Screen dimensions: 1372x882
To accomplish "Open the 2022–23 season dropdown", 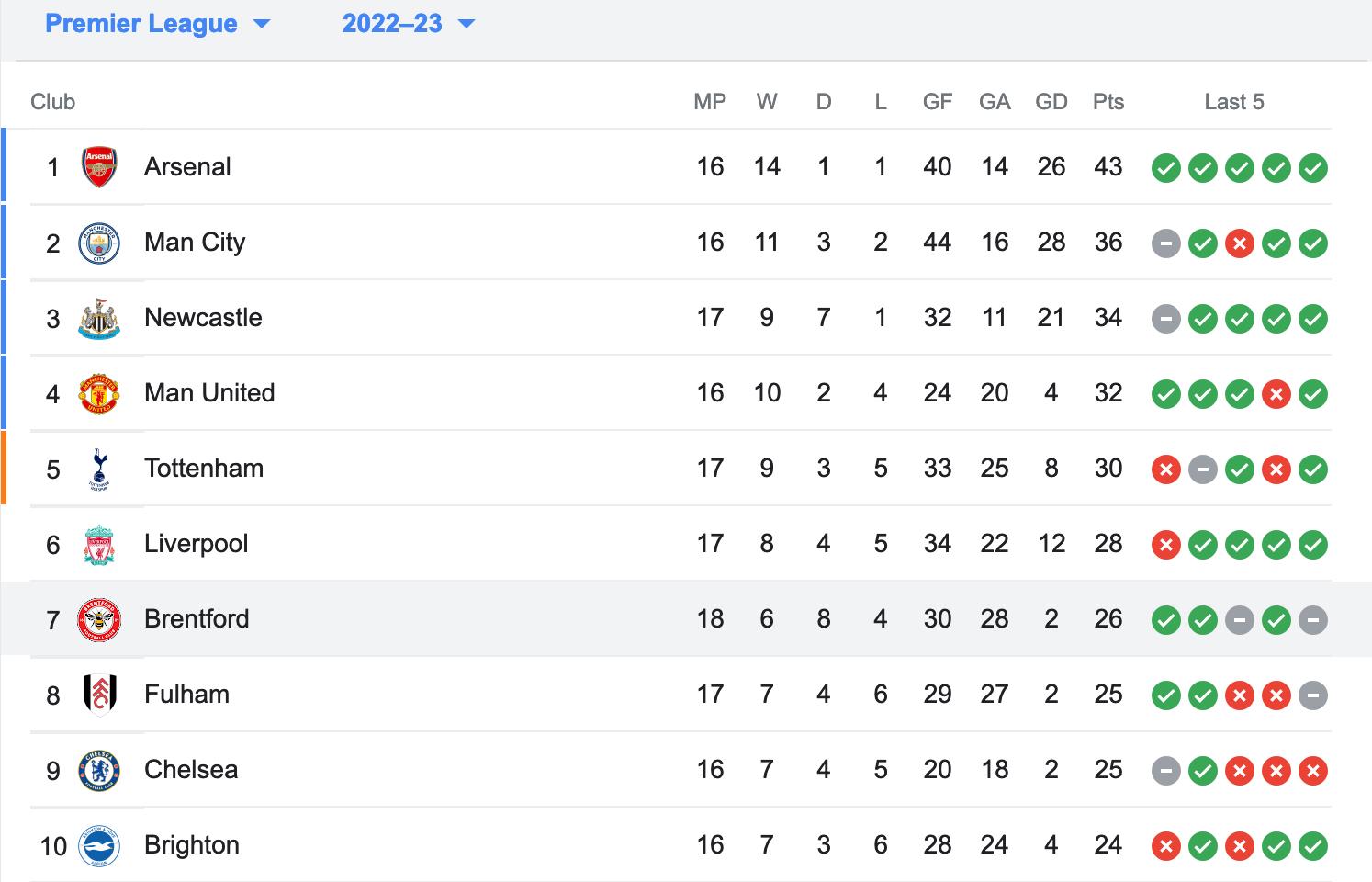I will point(409,24).
